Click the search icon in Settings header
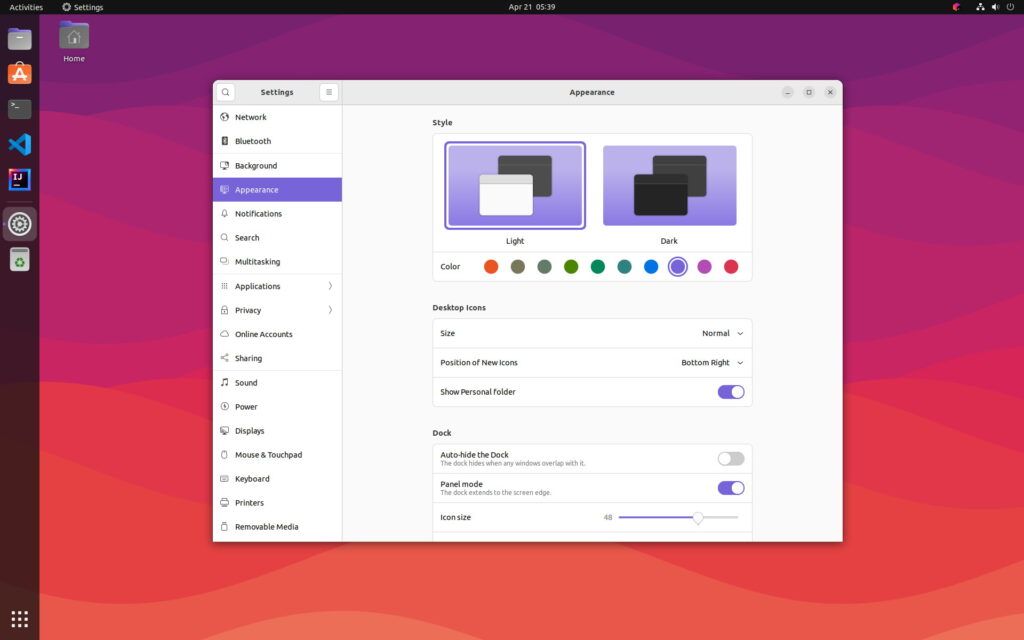Screen dimensions: 1024x640 (226, 92)
